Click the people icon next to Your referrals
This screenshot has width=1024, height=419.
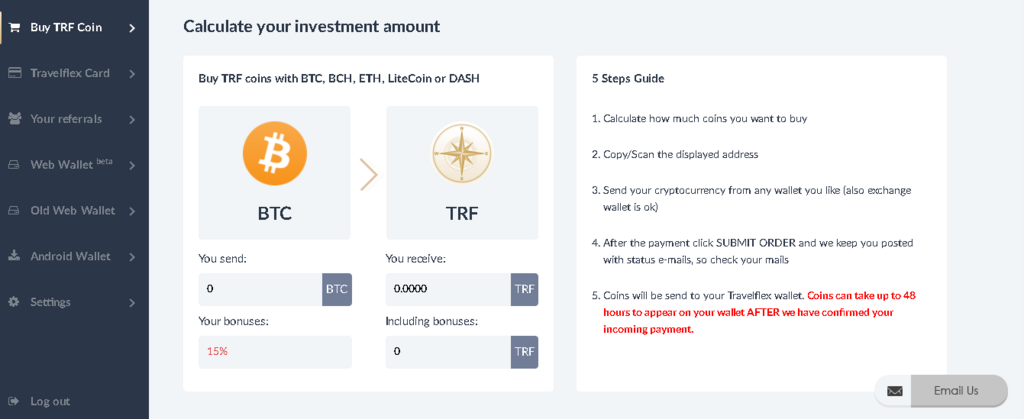point(14,119)
